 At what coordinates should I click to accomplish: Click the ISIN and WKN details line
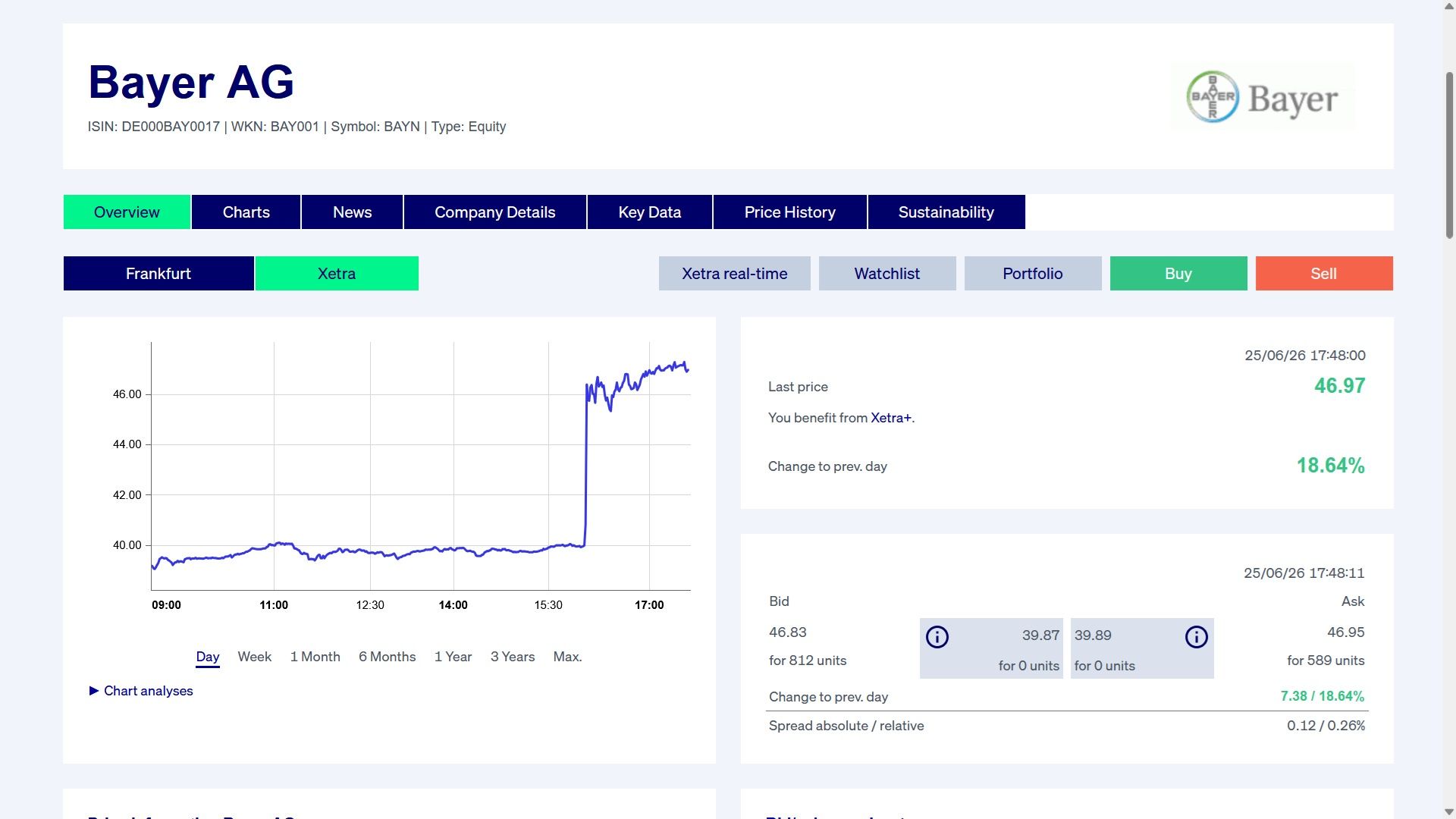coord(297,127)
